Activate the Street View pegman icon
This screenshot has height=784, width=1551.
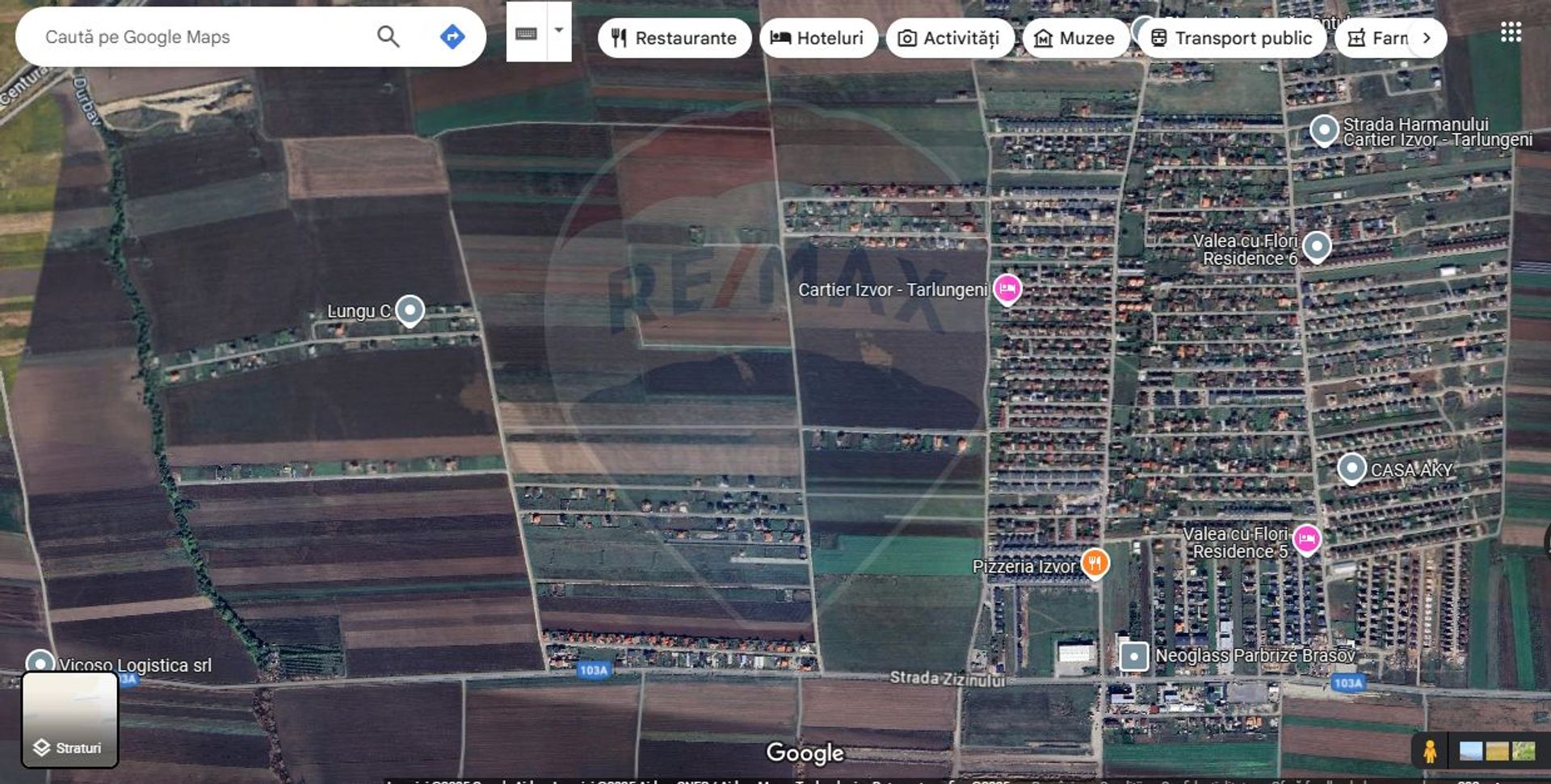coord(1429,751)
